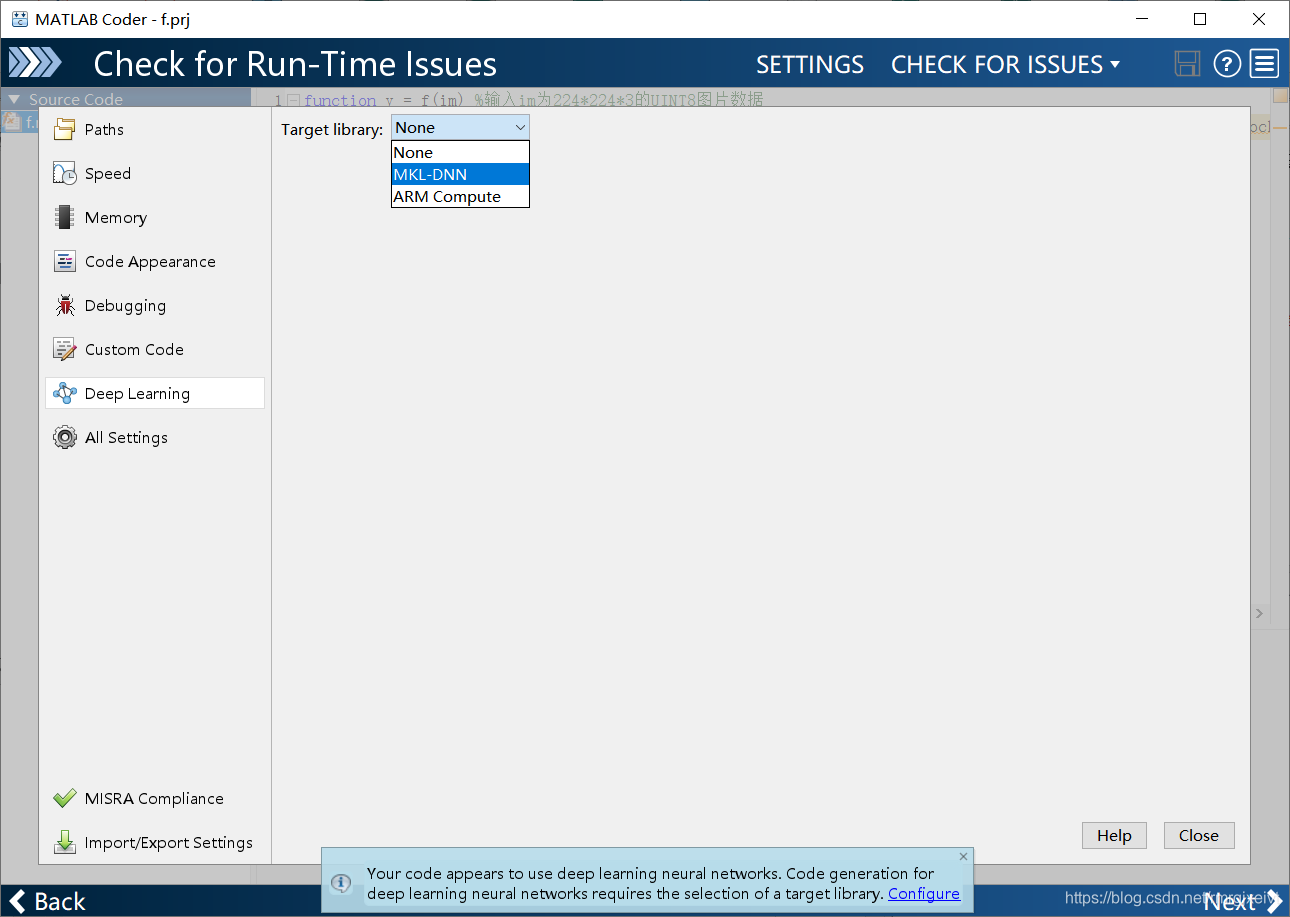The height and width of the screenshot is (917, 1290).
Task: Open the Paths settings category
Action: pos(155,129)
